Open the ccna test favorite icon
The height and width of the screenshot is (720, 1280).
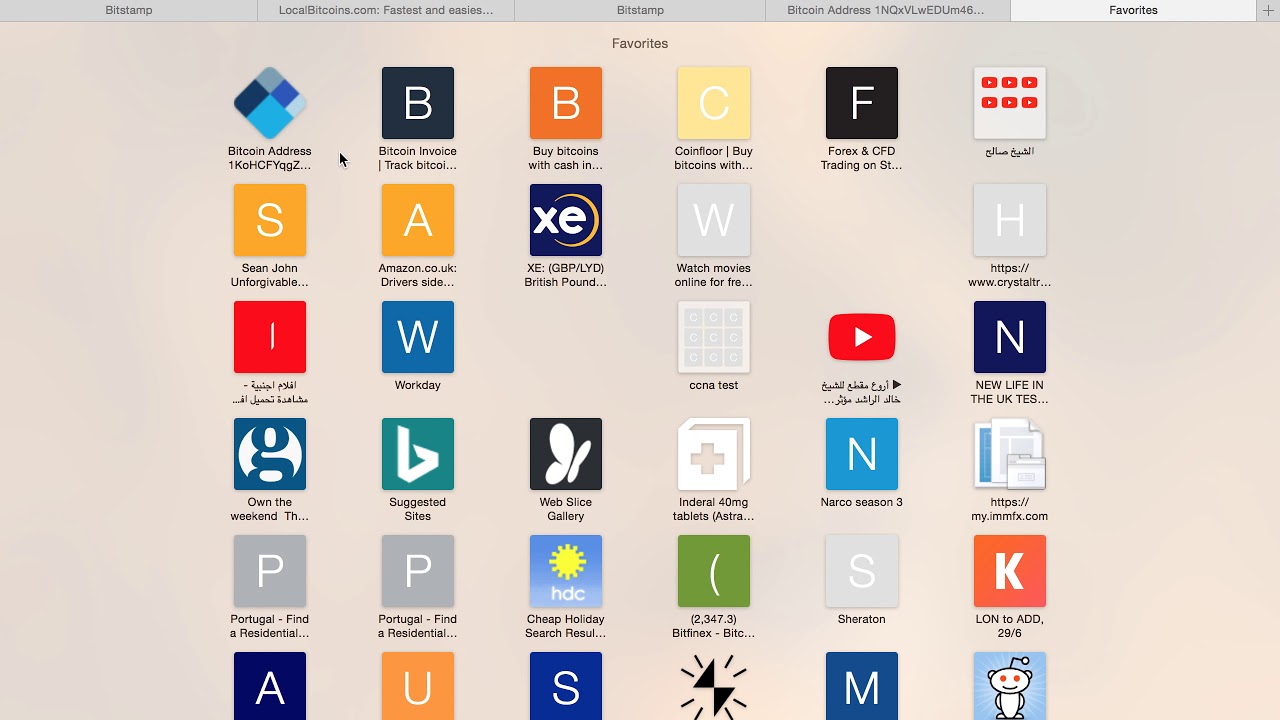click(714, 337)
